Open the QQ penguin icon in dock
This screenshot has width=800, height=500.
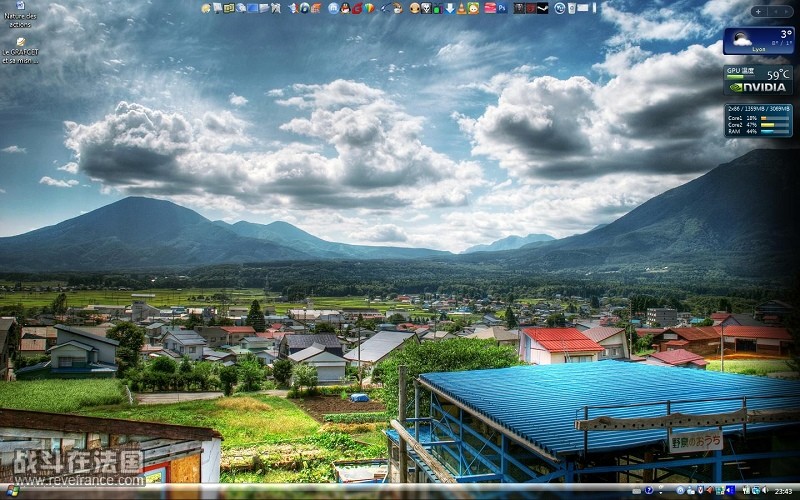tap(345, 8)
